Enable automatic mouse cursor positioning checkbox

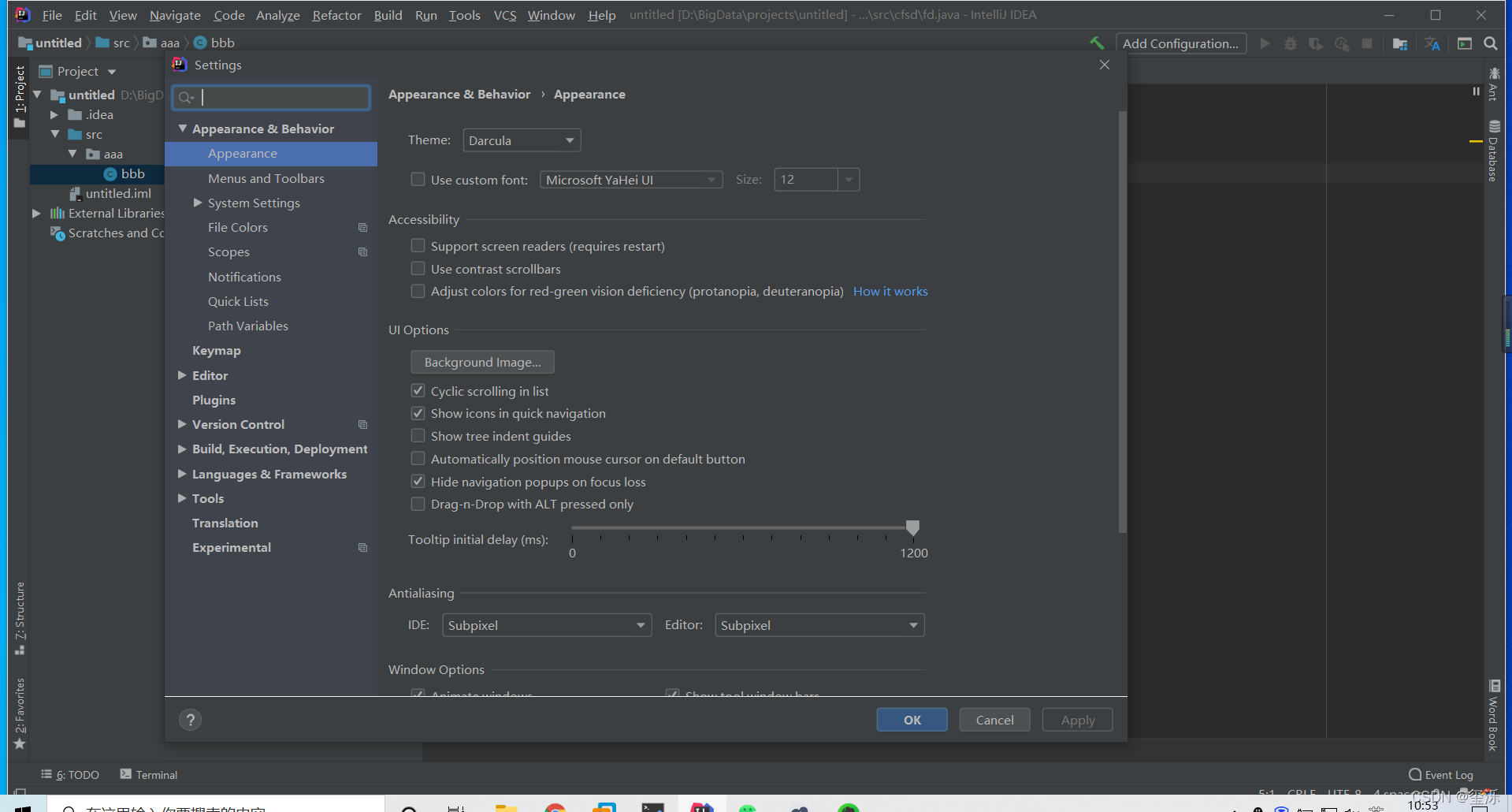[418, 459]
